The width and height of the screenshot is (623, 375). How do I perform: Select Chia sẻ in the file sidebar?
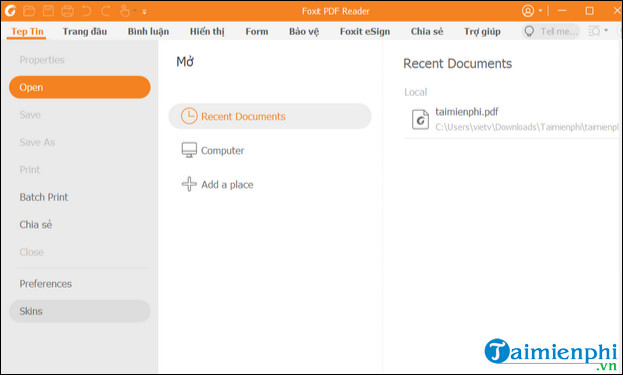(36, 224)
